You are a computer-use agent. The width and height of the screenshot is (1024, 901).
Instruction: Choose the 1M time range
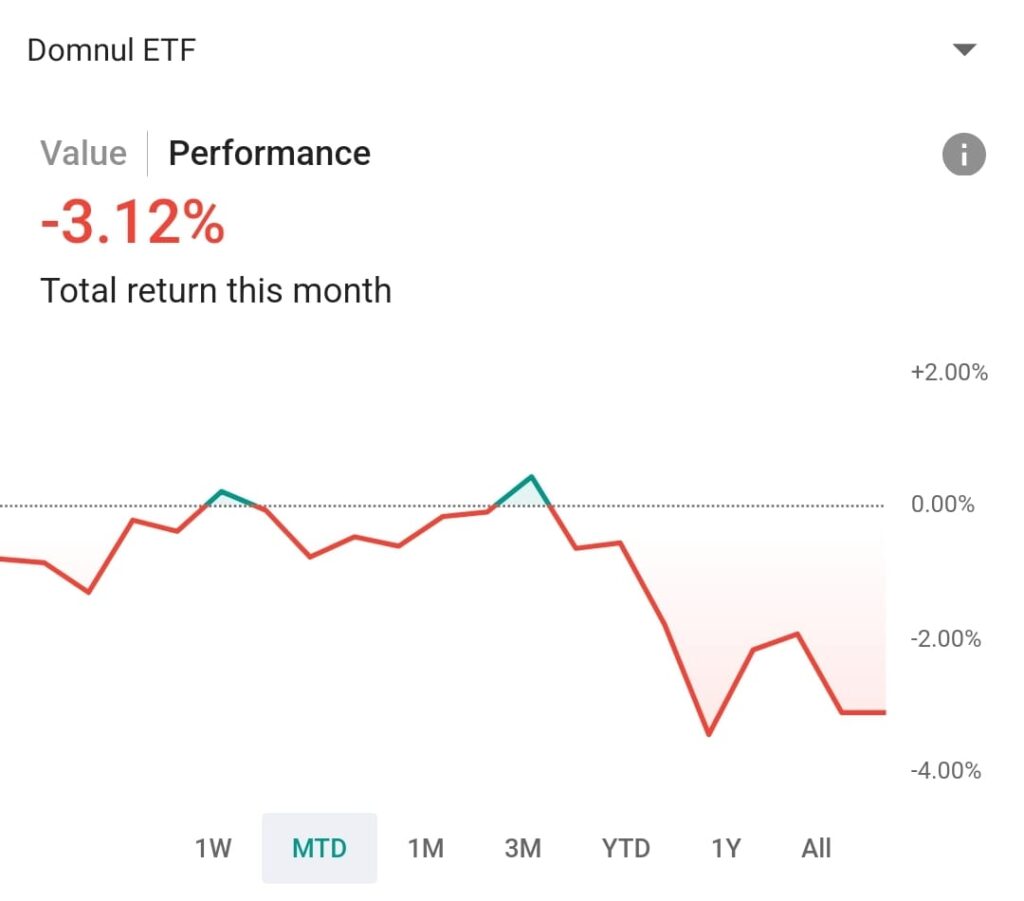(x=425, y=849)
